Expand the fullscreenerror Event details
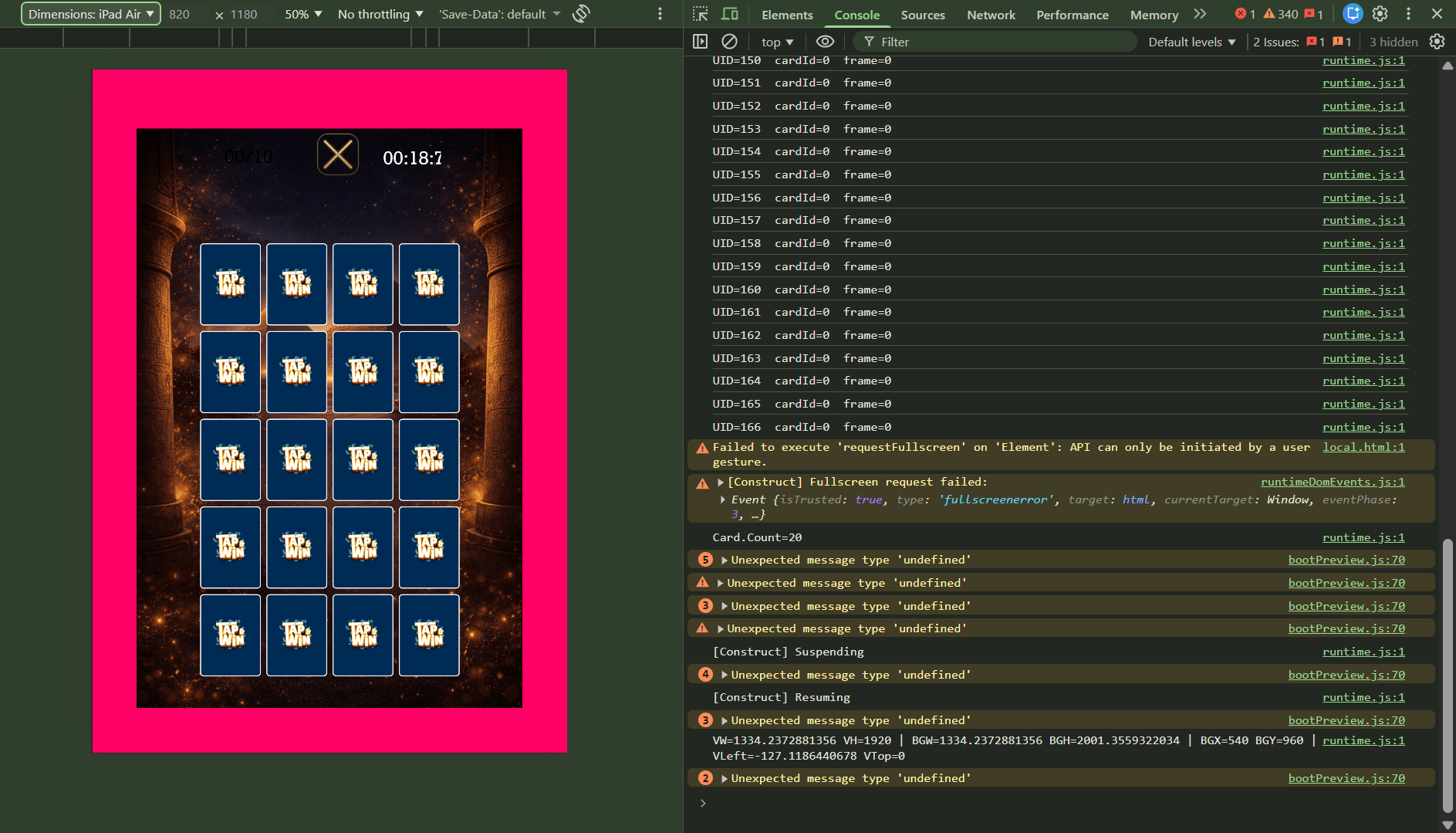The width and height of the screenshot is (1456, 833). pos(722,499)
